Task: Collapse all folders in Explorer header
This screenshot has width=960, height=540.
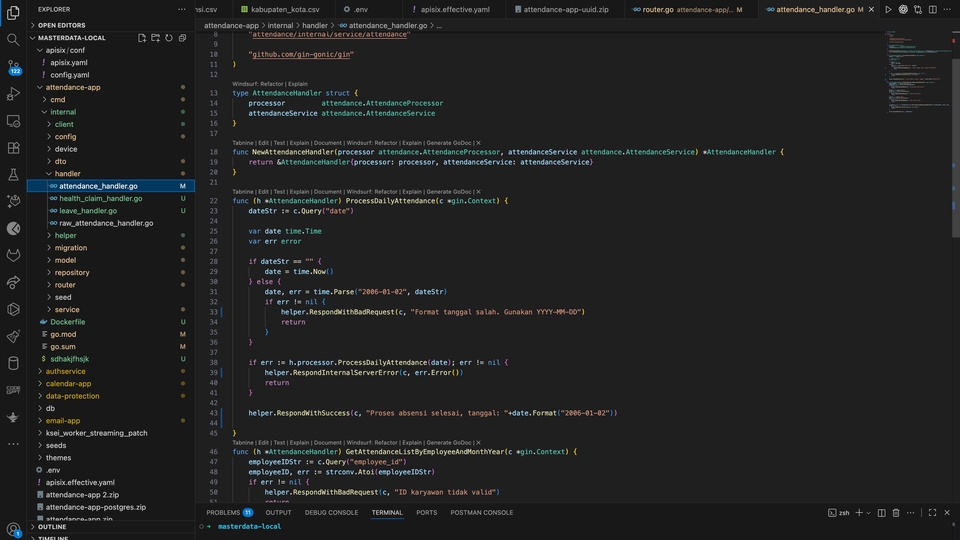Action: [x=182, y=38]
